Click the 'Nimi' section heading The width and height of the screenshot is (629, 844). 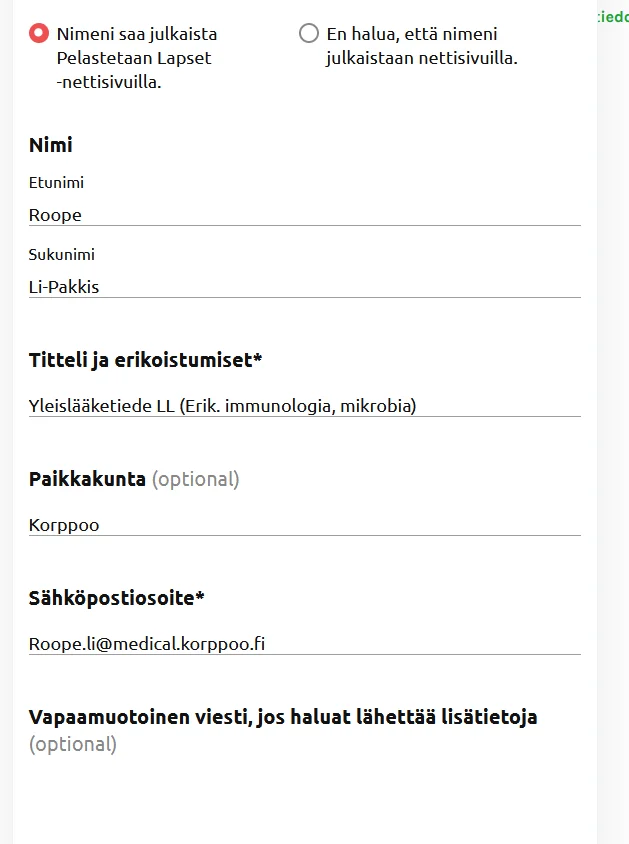(x=51, y=145)
